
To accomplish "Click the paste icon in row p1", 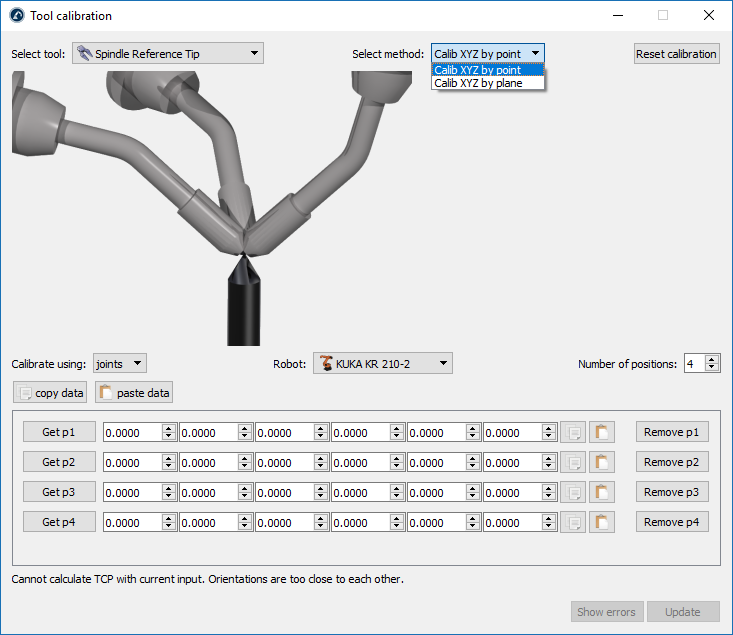I will tap(602, 433).
